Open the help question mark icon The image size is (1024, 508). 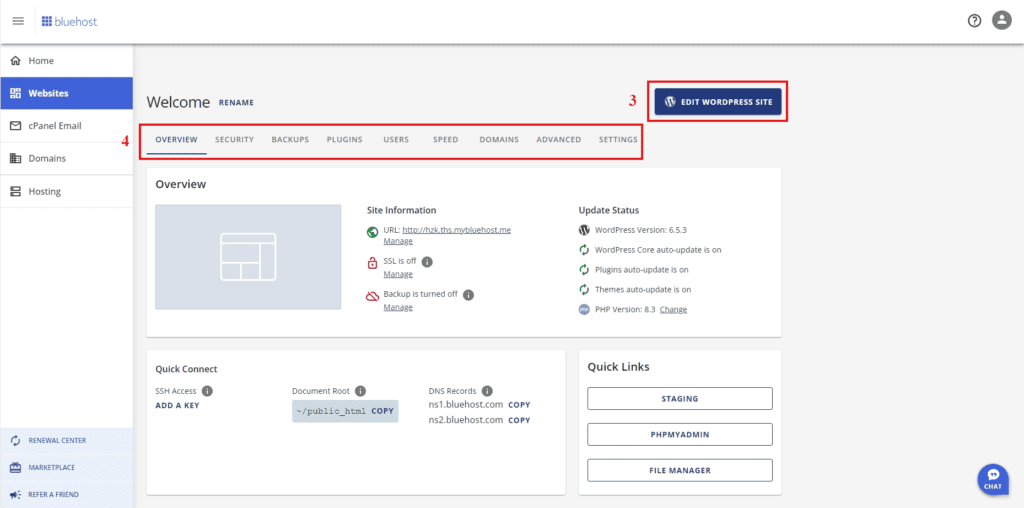tap(974, 21)
